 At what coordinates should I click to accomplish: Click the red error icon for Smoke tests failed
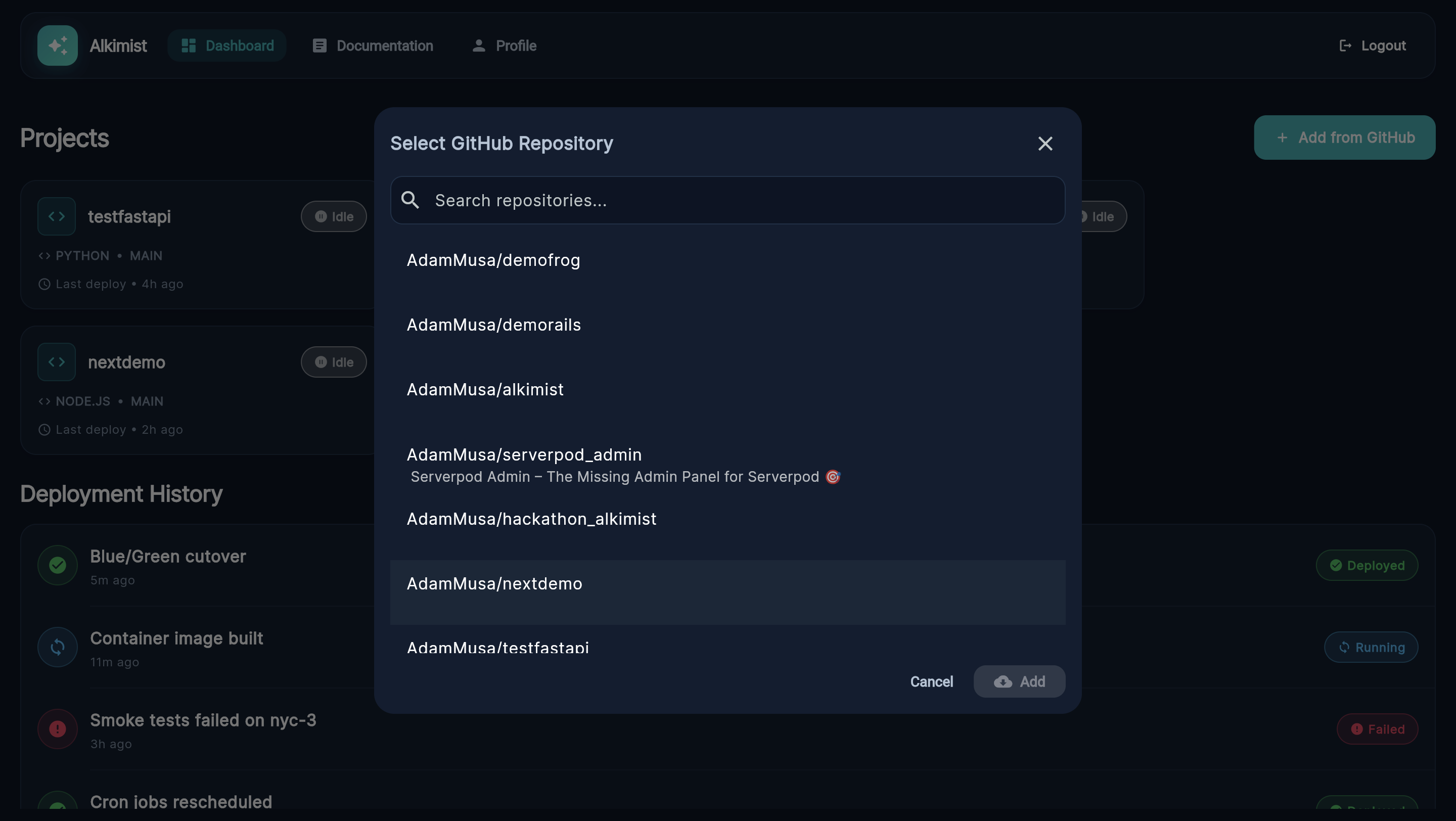[57, 729]
